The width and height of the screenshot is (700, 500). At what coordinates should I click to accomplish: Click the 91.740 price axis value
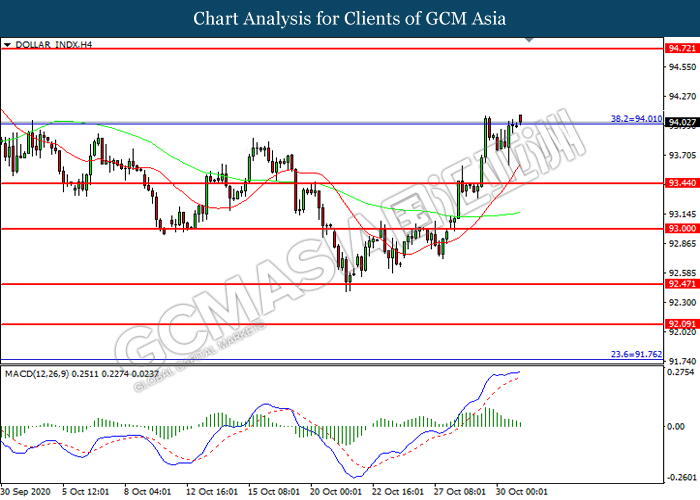point(682,361)
